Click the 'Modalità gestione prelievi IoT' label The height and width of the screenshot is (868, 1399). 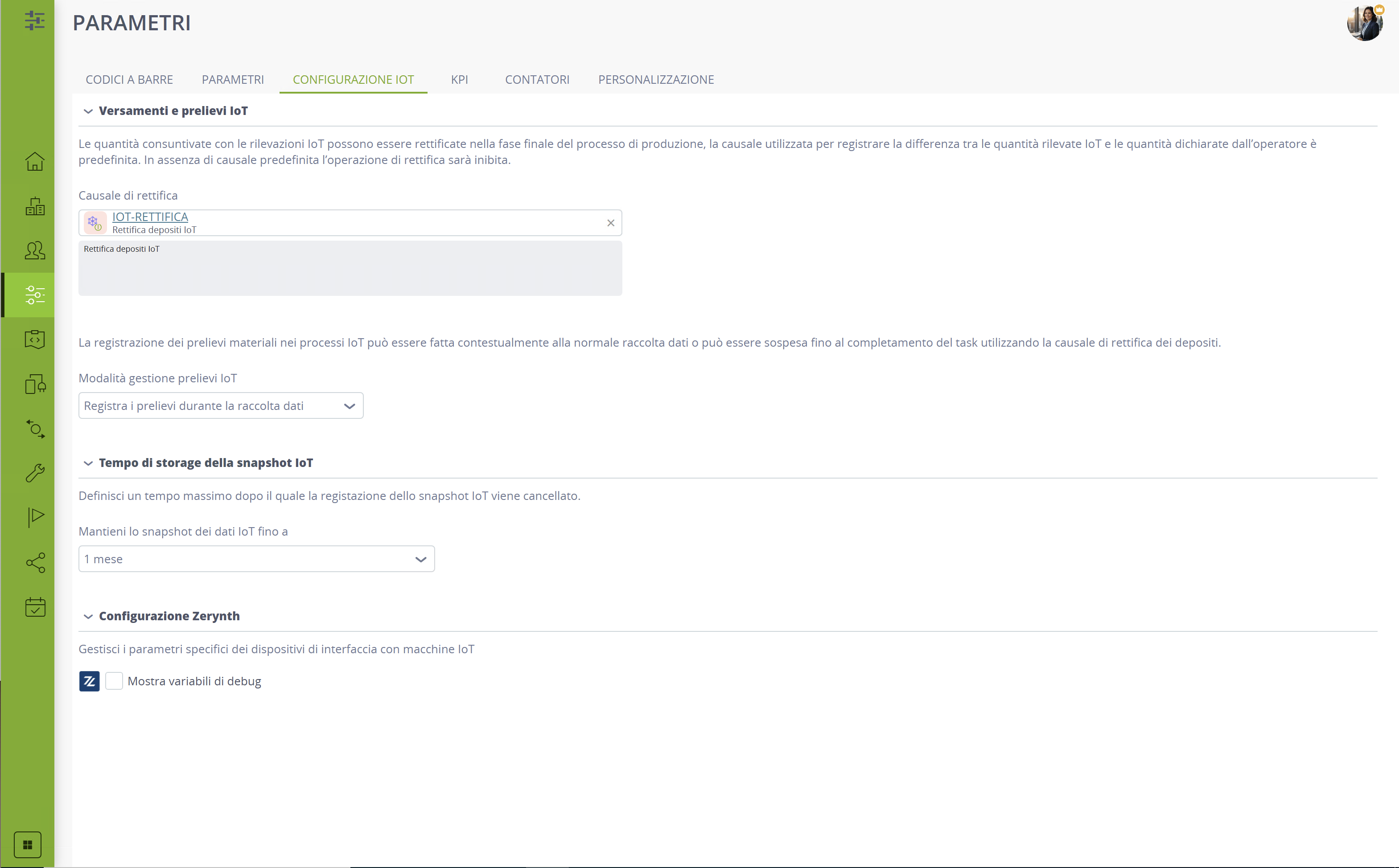pyautogui.click(x=157, y=378)
